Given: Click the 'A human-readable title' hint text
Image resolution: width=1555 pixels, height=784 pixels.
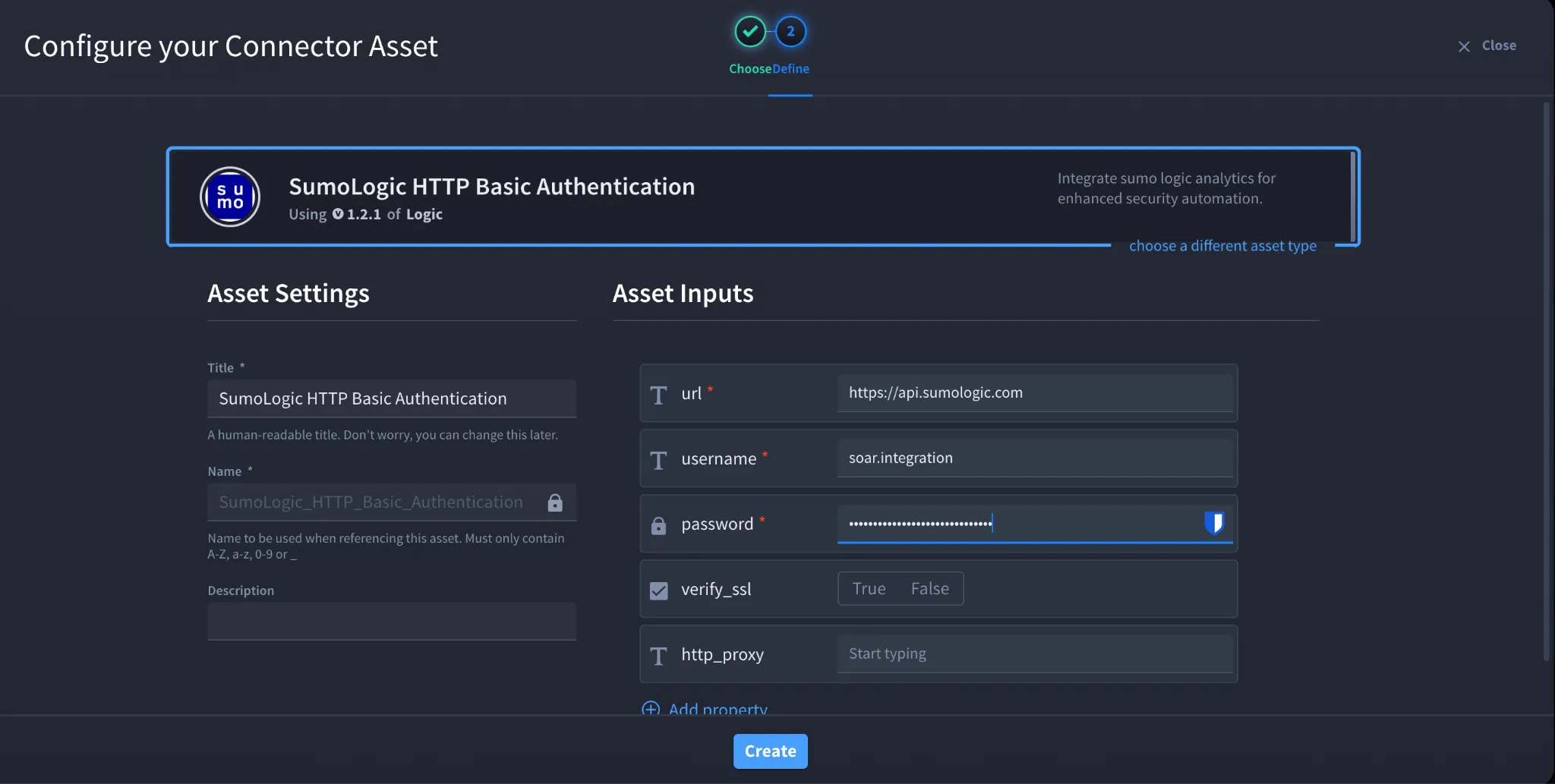Looking at the screenshot, I should (x=383, y=434).
